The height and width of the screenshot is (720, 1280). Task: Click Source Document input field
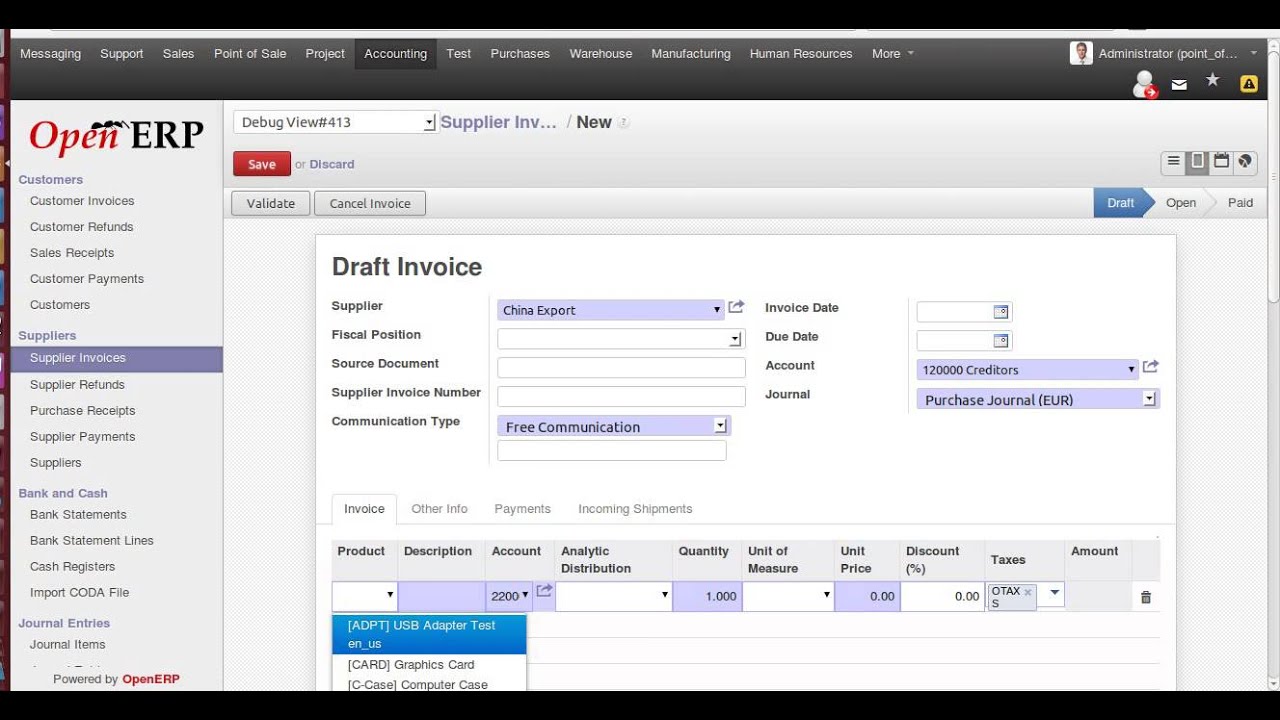621,367
